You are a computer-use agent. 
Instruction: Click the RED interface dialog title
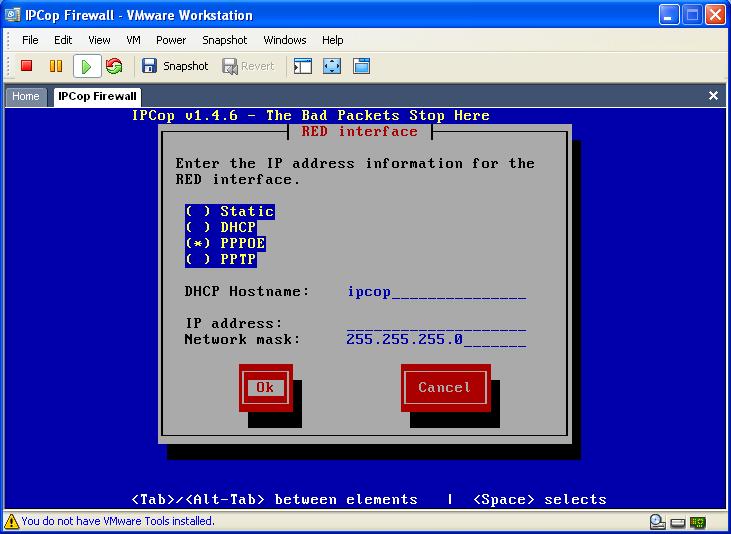tap(359, 132)
